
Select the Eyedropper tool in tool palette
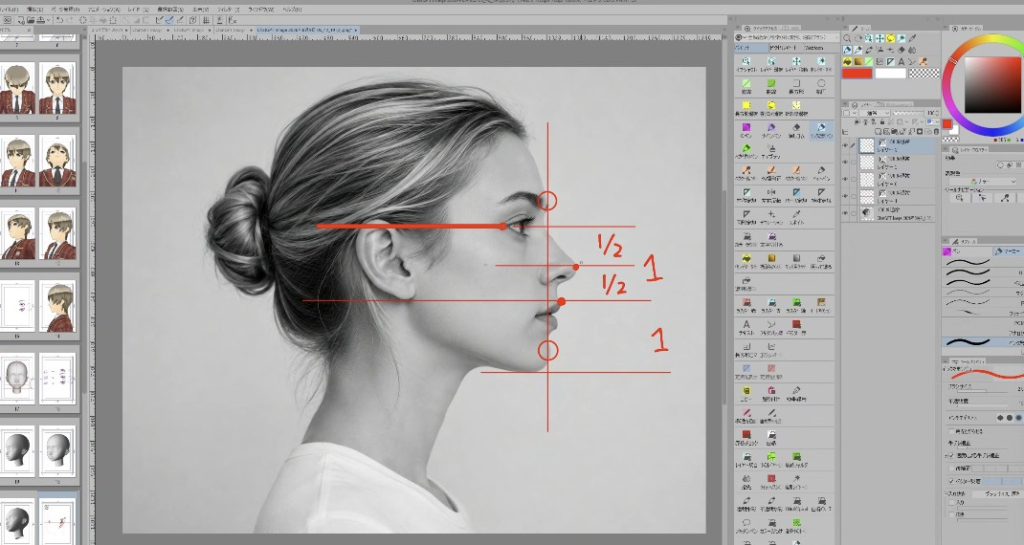[913, 39]
